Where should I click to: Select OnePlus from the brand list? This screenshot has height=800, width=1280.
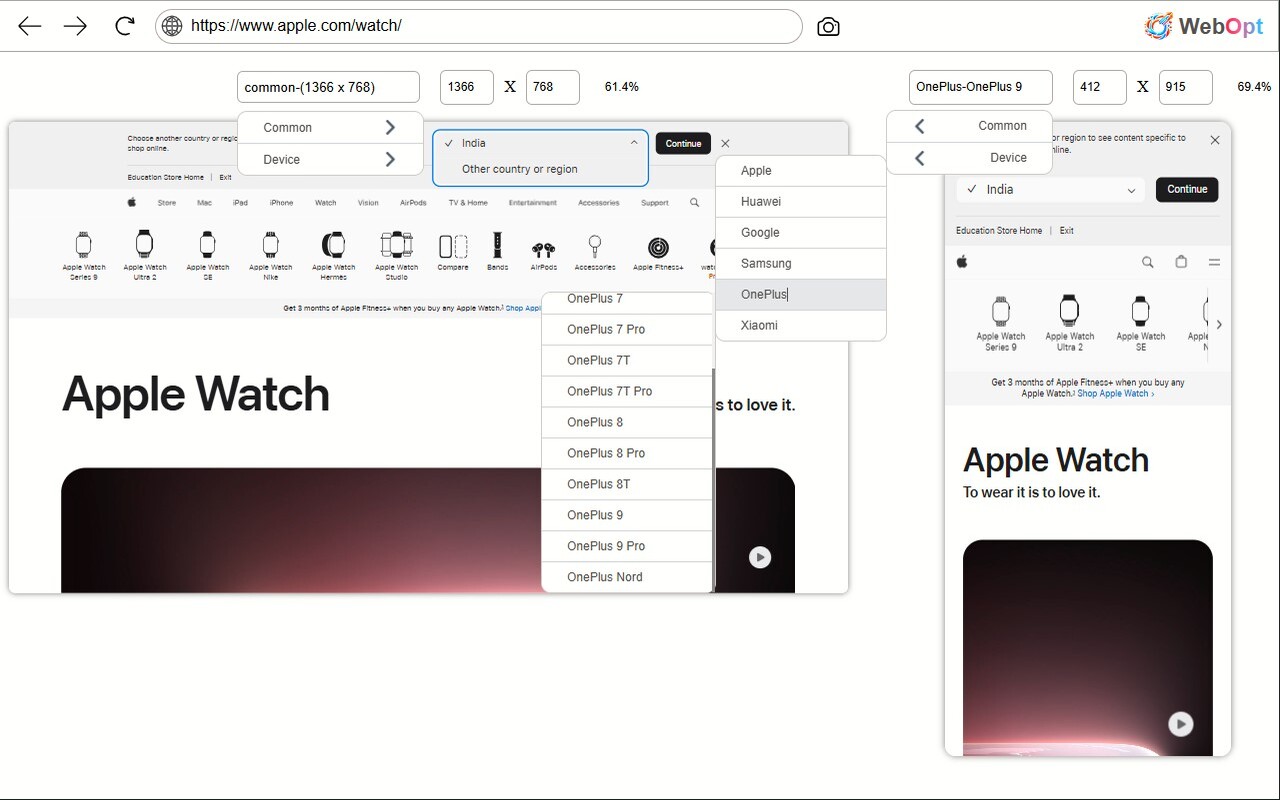point(765,294)
